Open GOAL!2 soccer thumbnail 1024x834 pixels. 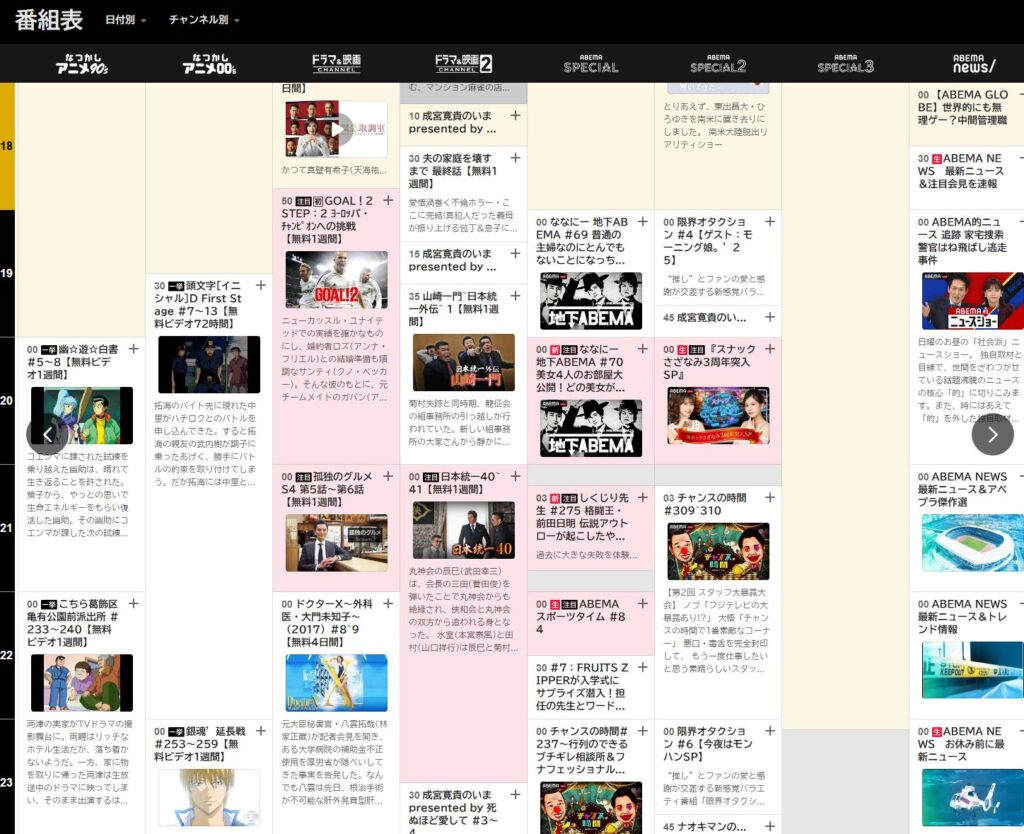click(x=336, y=280)
